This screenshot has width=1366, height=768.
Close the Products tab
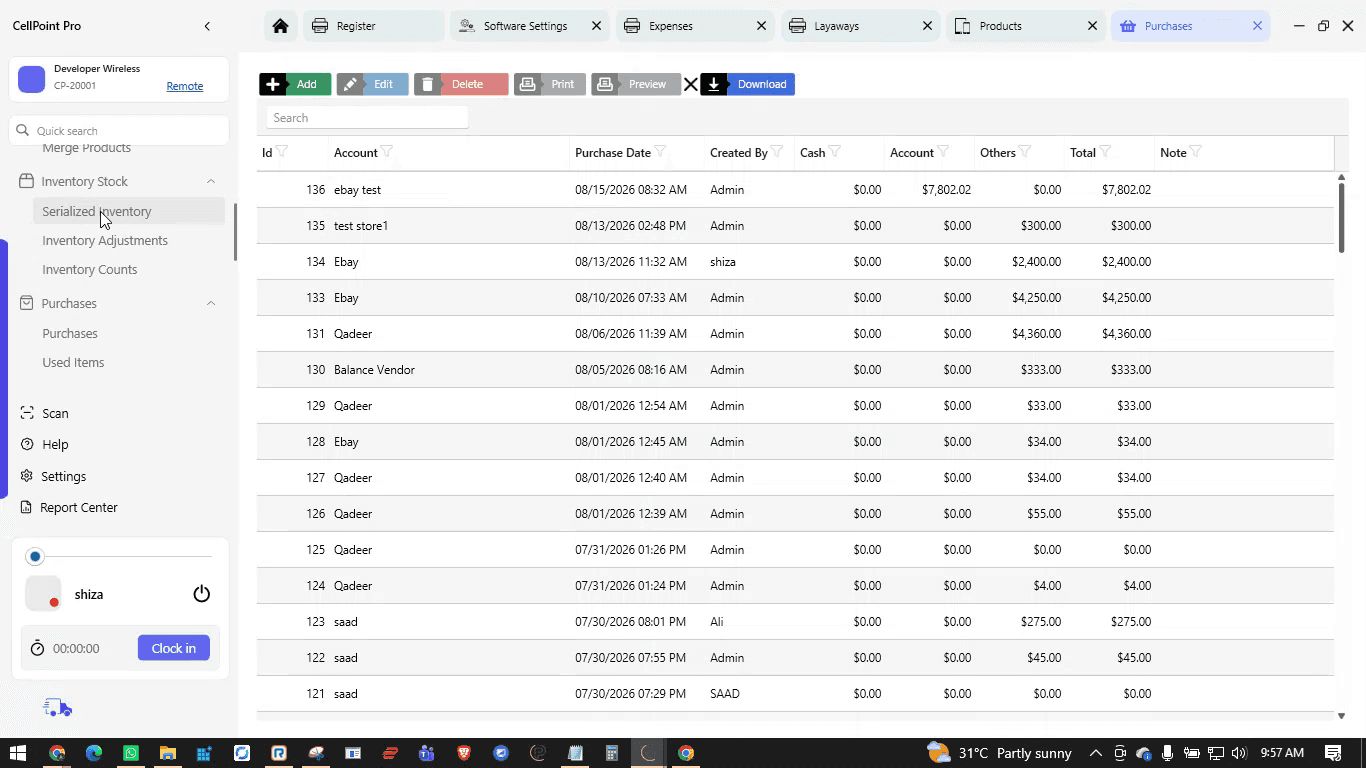coord(1092,26)
